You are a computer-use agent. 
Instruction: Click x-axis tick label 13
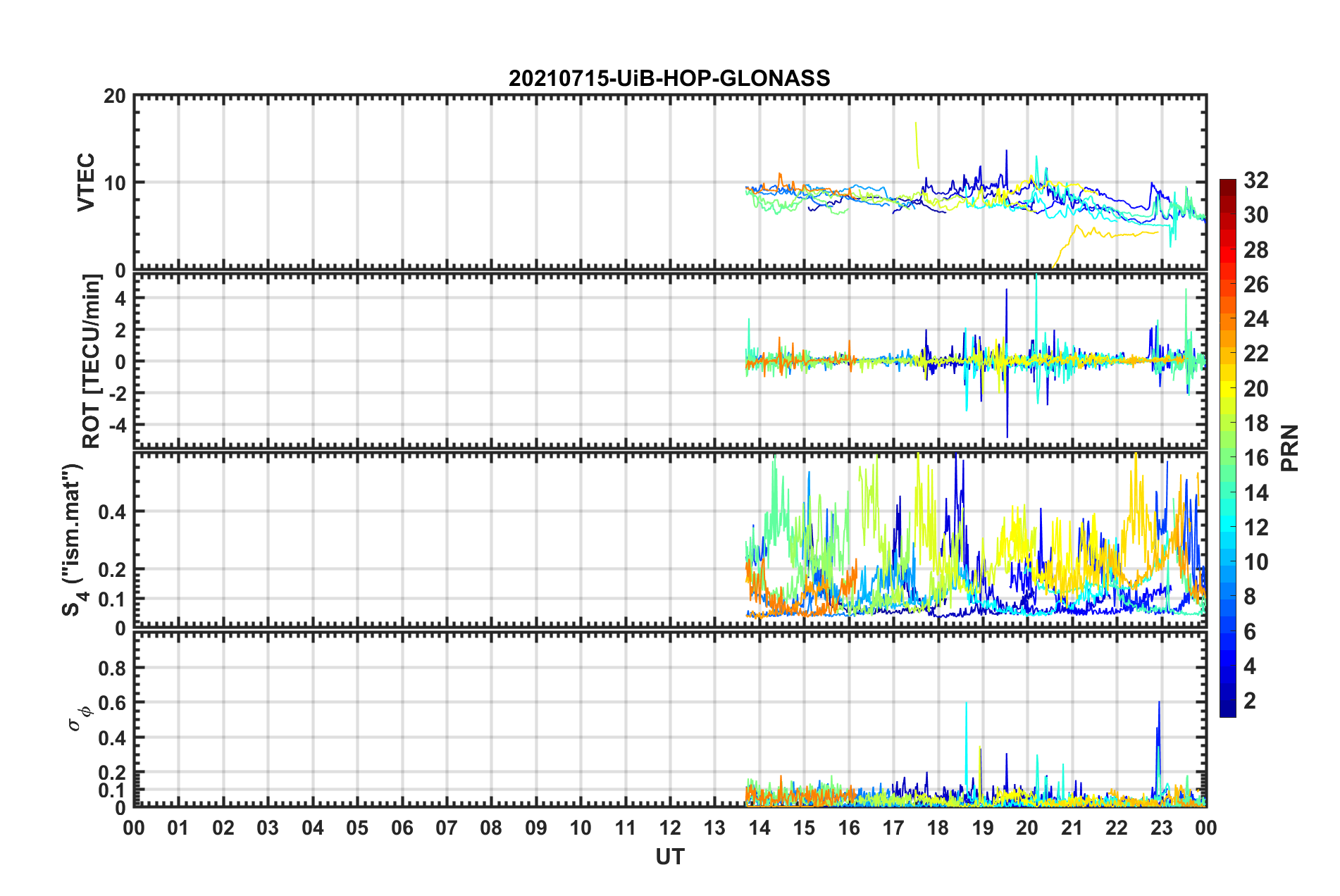[714, 828]
